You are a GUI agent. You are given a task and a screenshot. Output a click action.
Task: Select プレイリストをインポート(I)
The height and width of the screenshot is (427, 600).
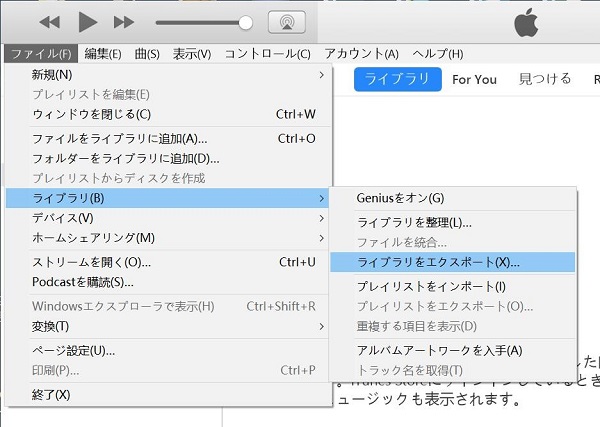point(453,287)
